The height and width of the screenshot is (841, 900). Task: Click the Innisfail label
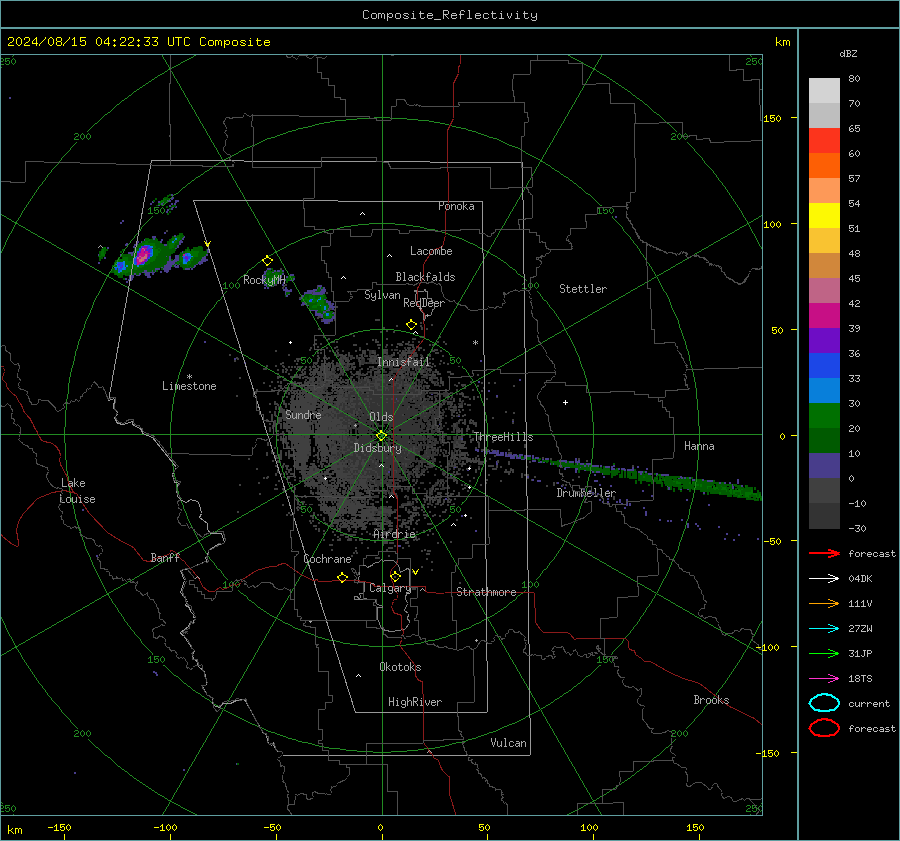(x=404, y=362)
